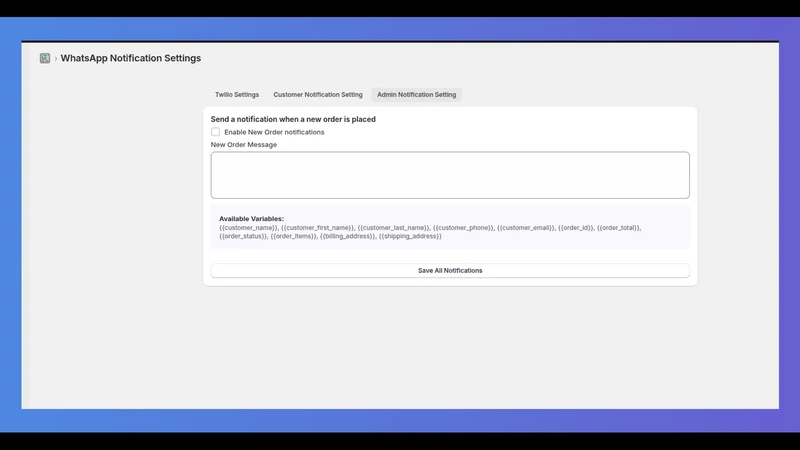Click the app icon beside the page title
This screenshot has width=800, height=450.
[x=45, y=58]
